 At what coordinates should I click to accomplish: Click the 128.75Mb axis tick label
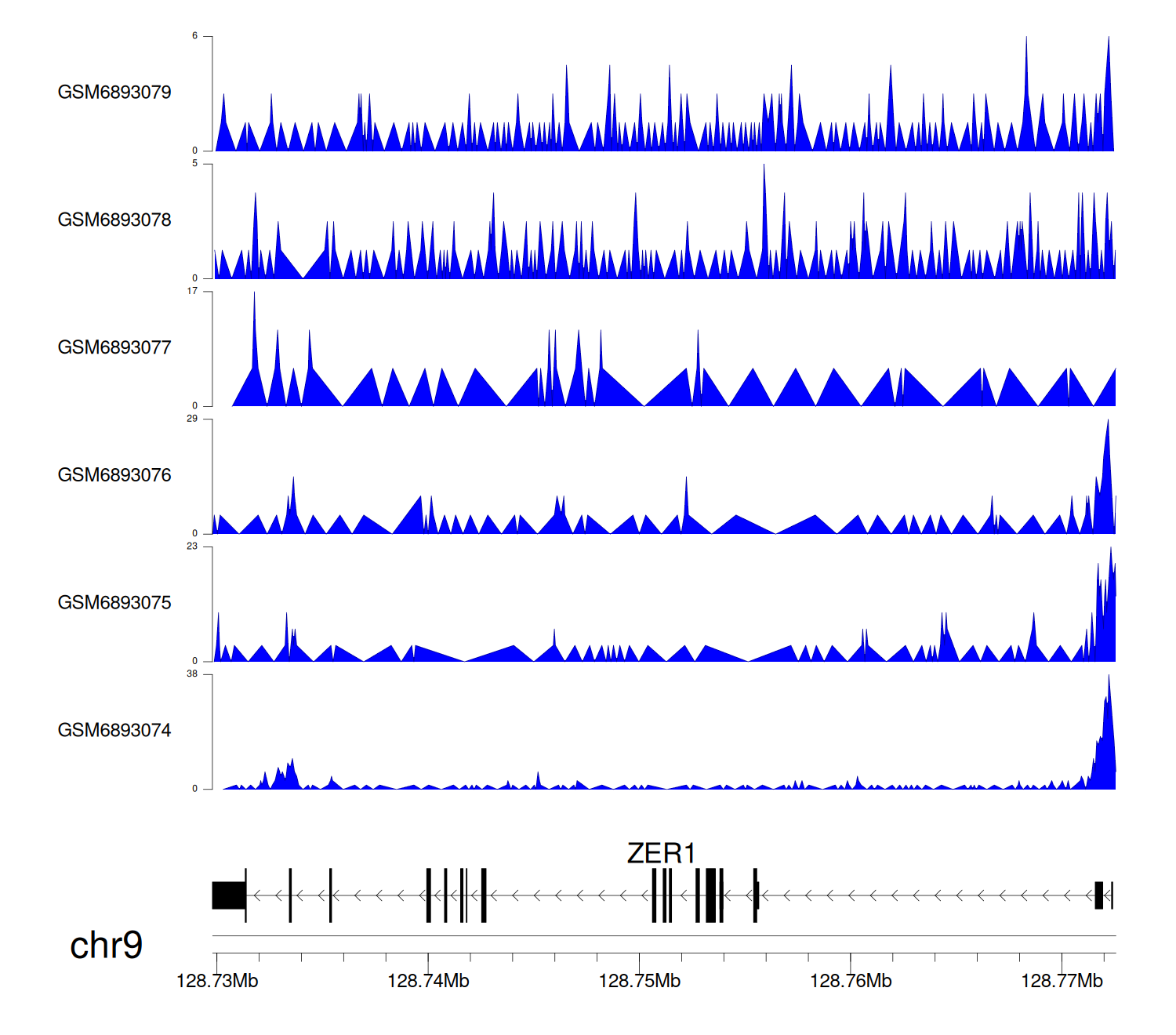tap(640, 981)
